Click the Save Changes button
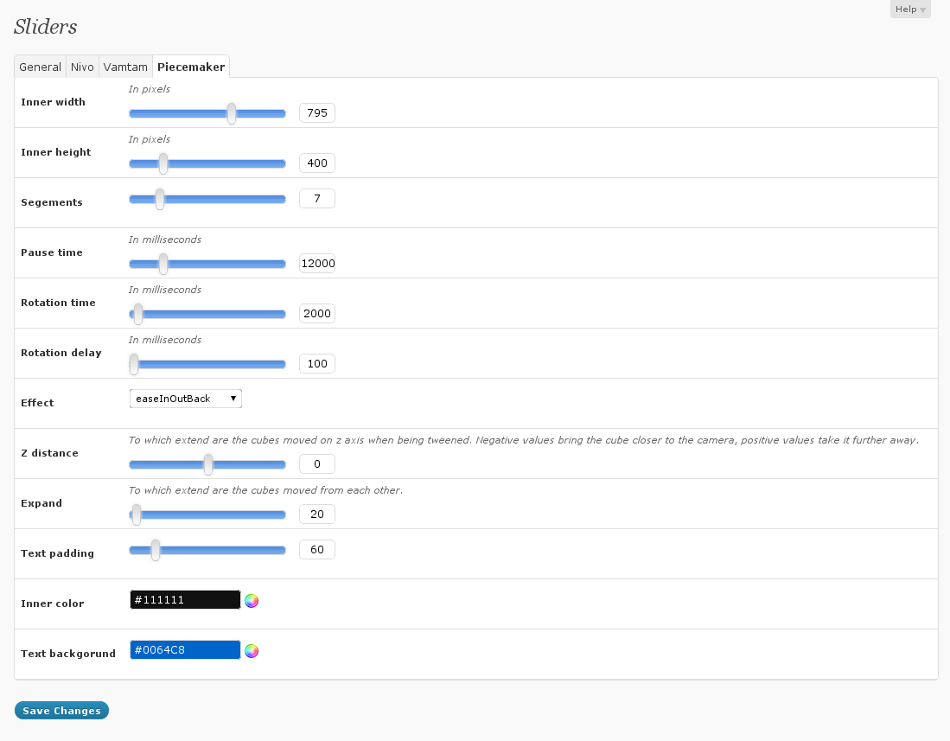The image size is (950, 741). (61, 711)
